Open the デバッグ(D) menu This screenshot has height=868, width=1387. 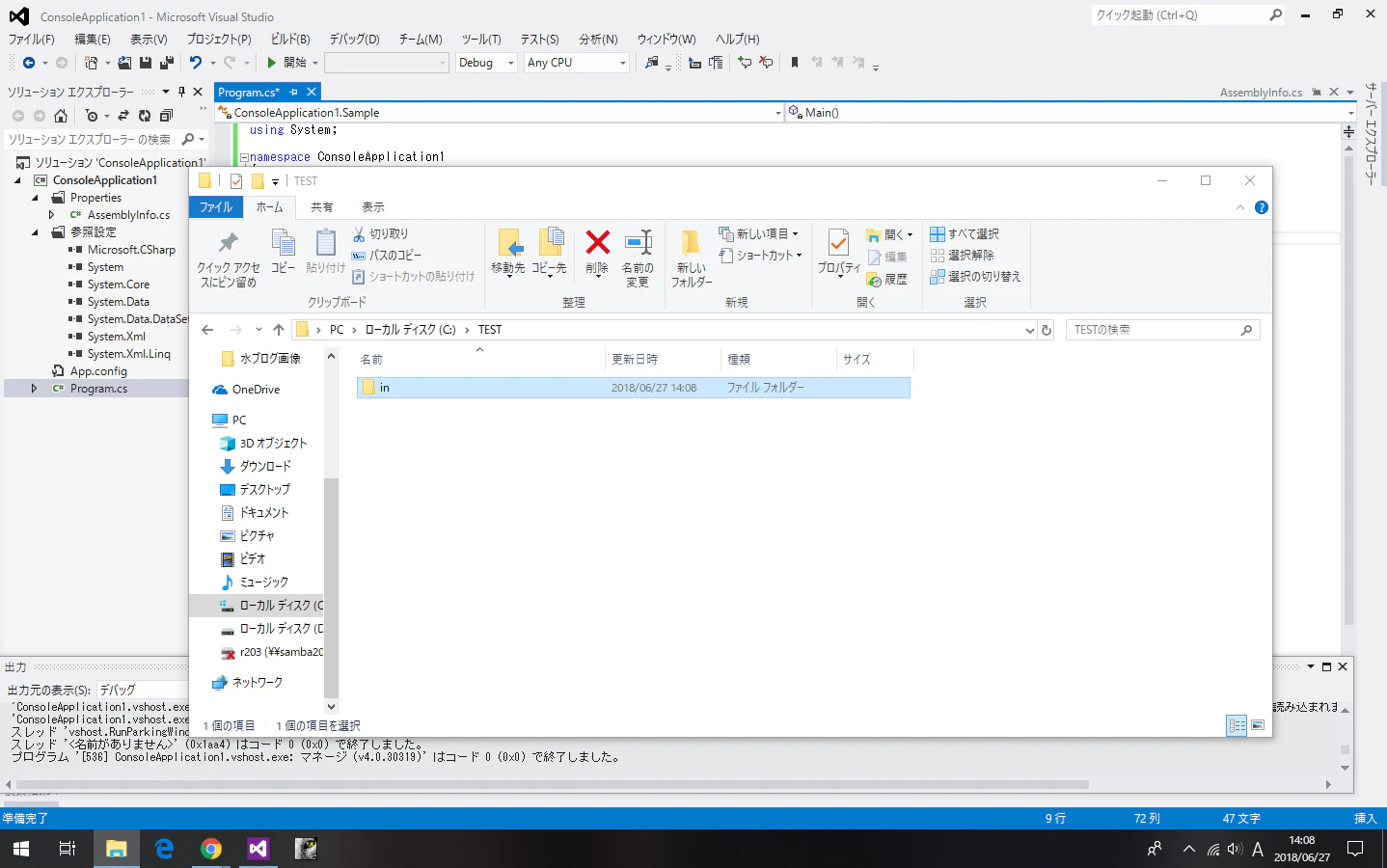(354, 40)
